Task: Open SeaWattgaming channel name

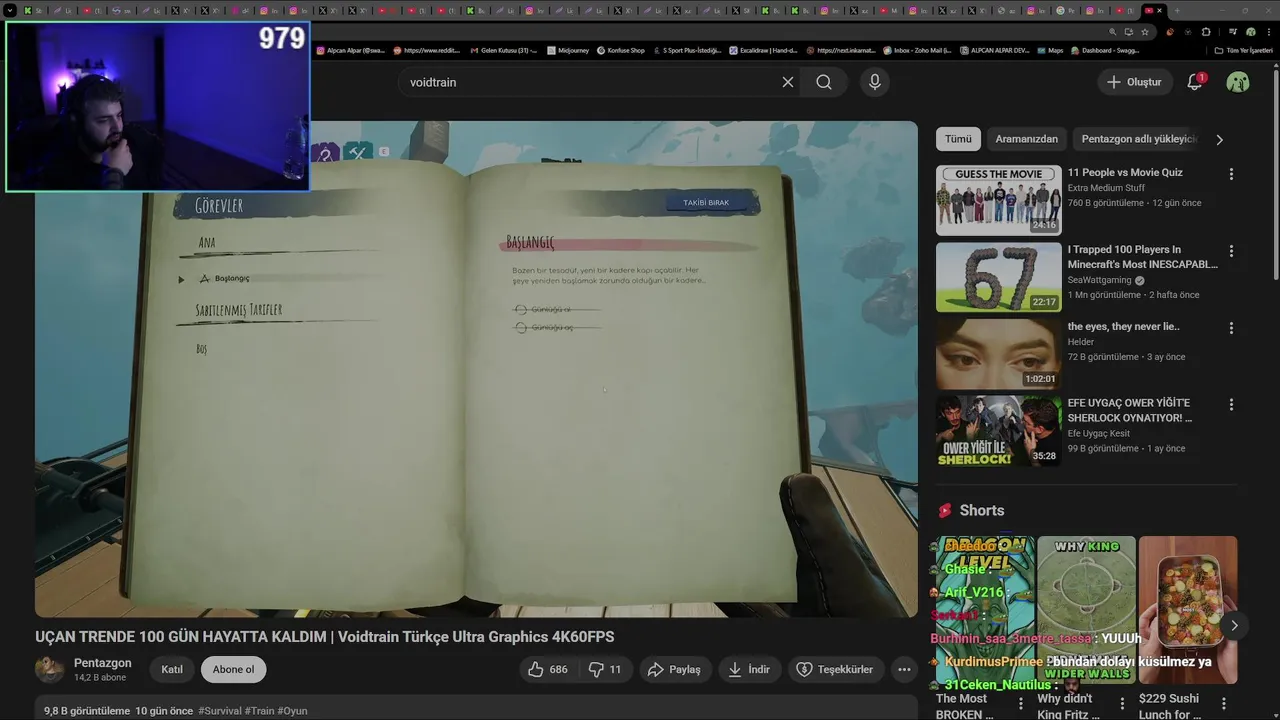Action: pyautogui.click(x=1101, y=280)
